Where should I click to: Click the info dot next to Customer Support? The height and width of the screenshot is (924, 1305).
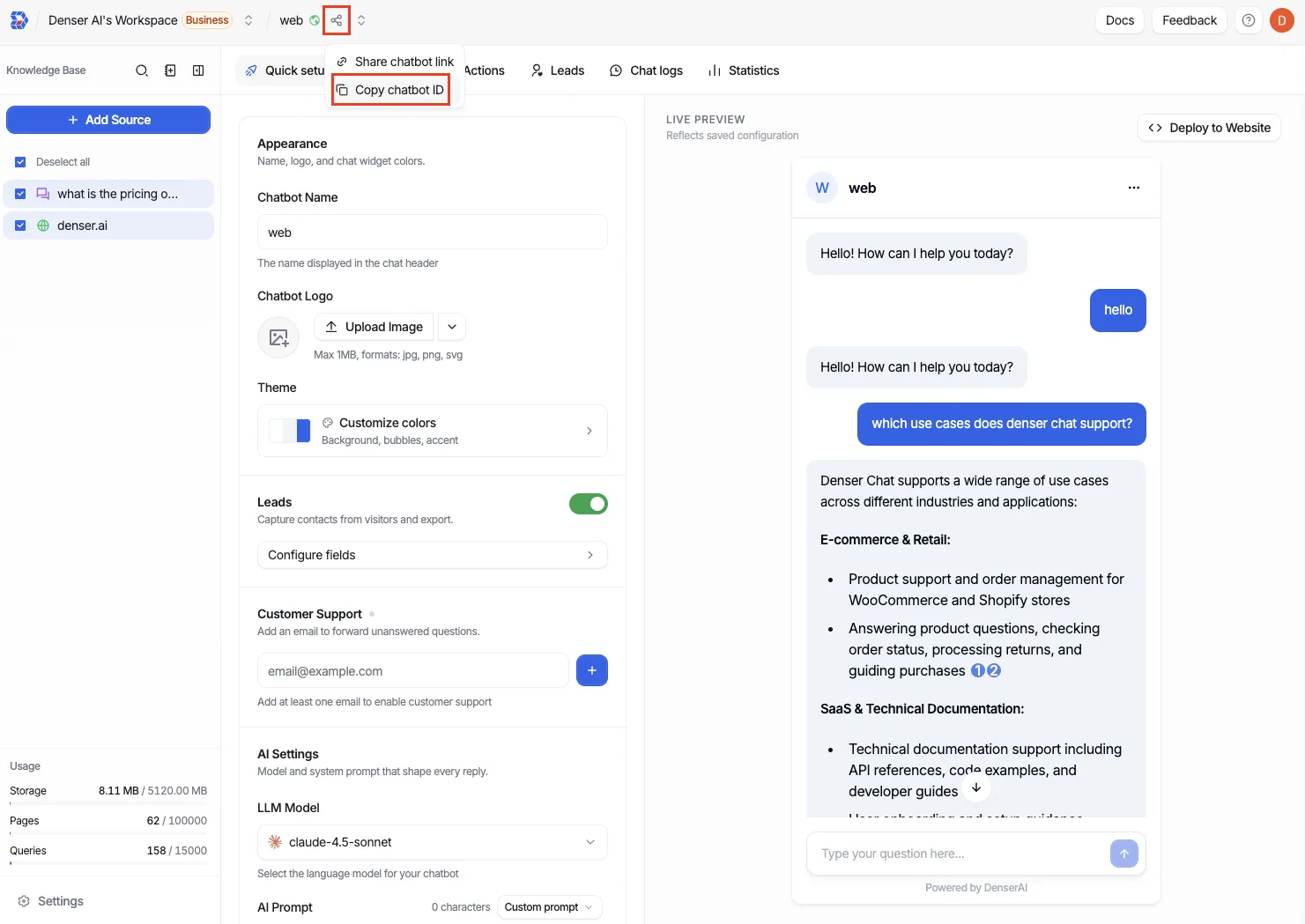tap(372, 614)
